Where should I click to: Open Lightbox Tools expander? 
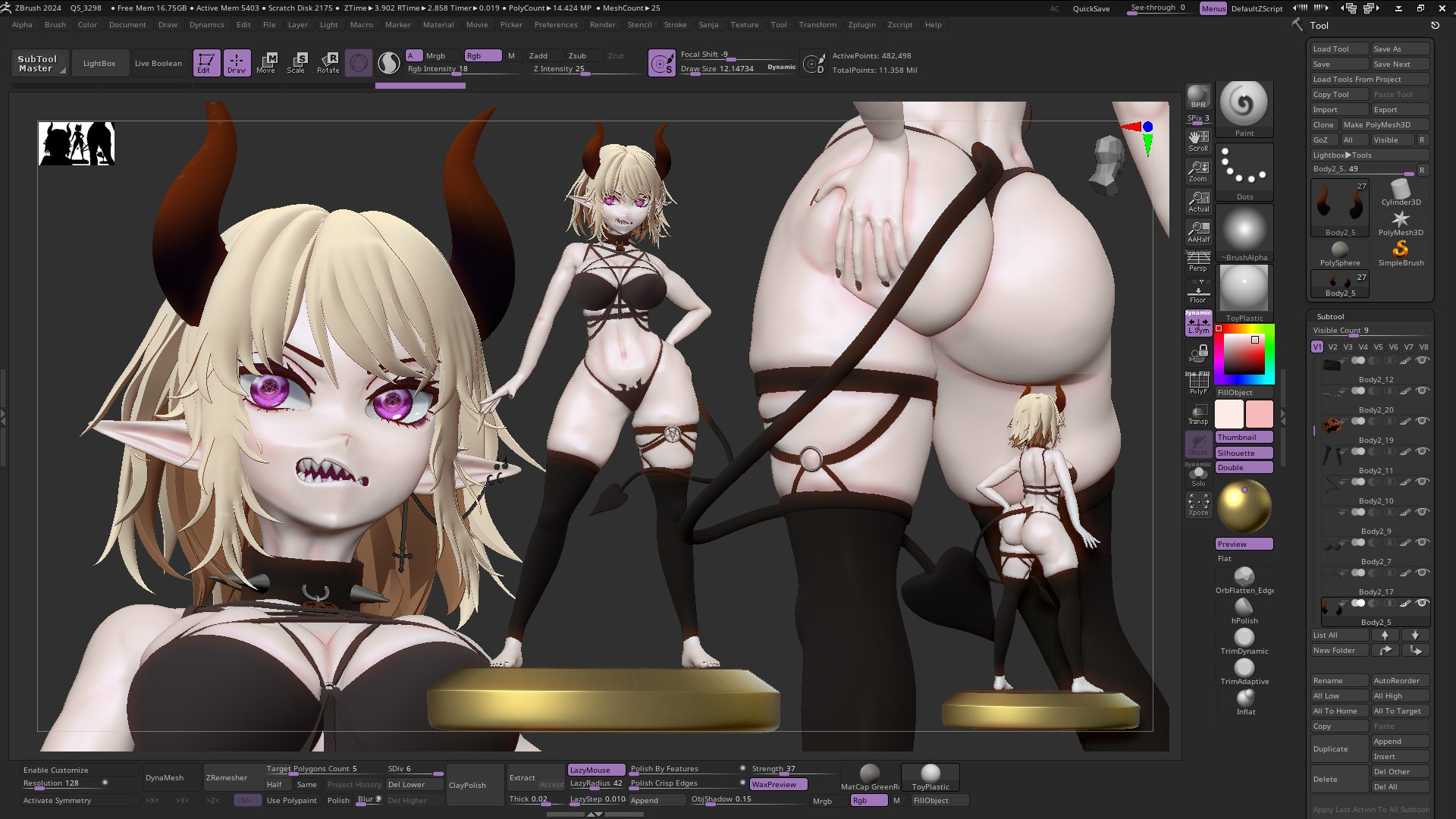tap(1342, 155)
